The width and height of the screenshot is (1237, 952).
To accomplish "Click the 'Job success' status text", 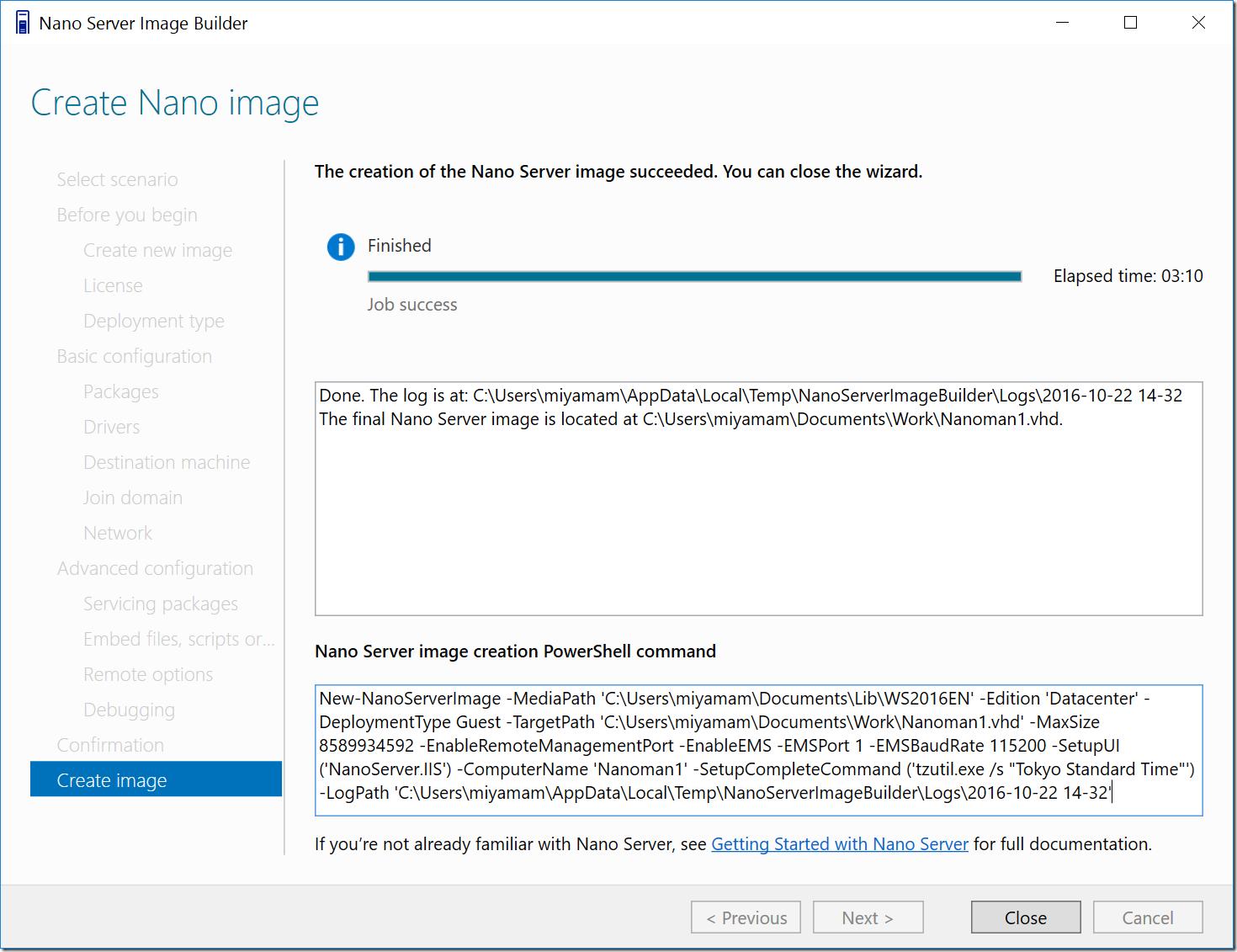I will pos(412,305).
